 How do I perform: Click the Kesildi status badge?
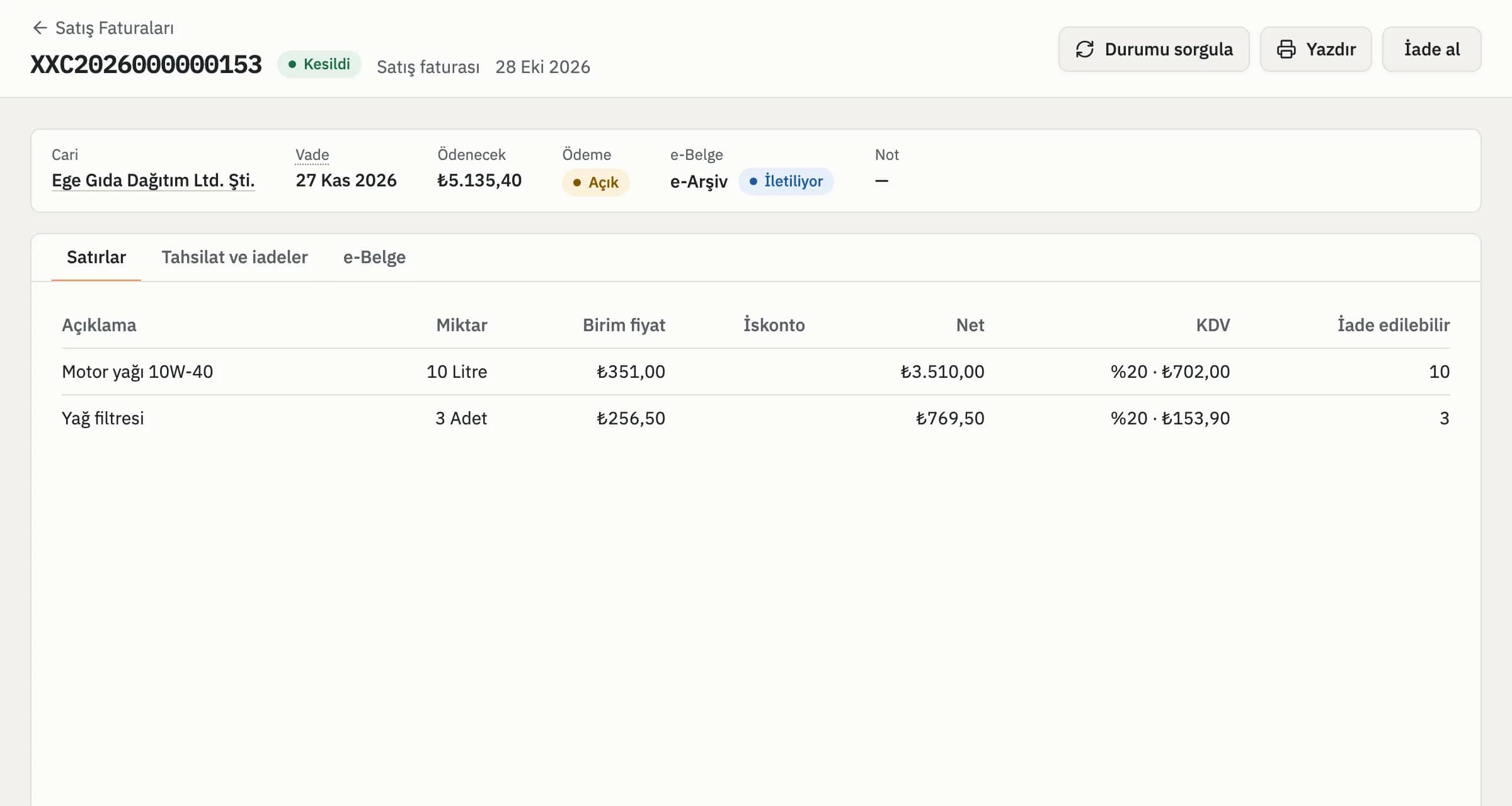[319, 64]
